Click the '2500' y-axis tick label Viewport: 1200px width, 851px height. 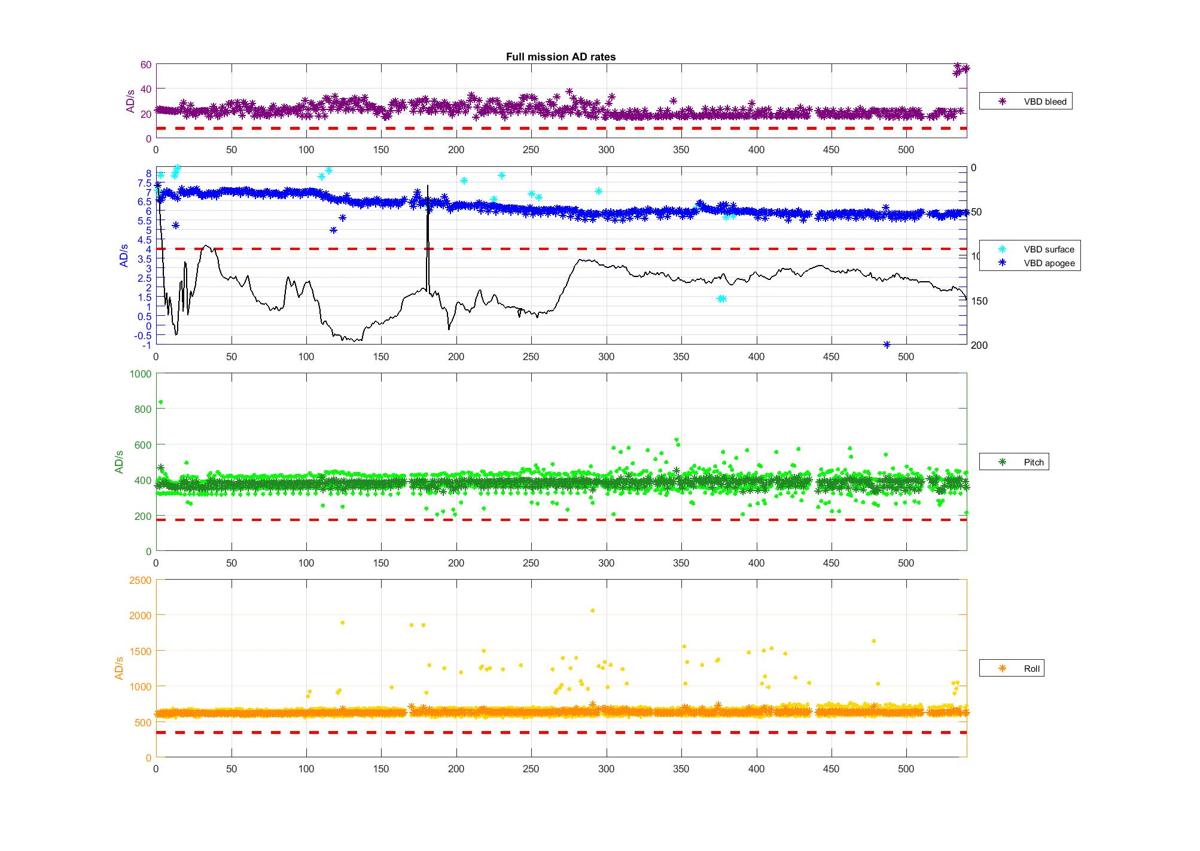139,579
